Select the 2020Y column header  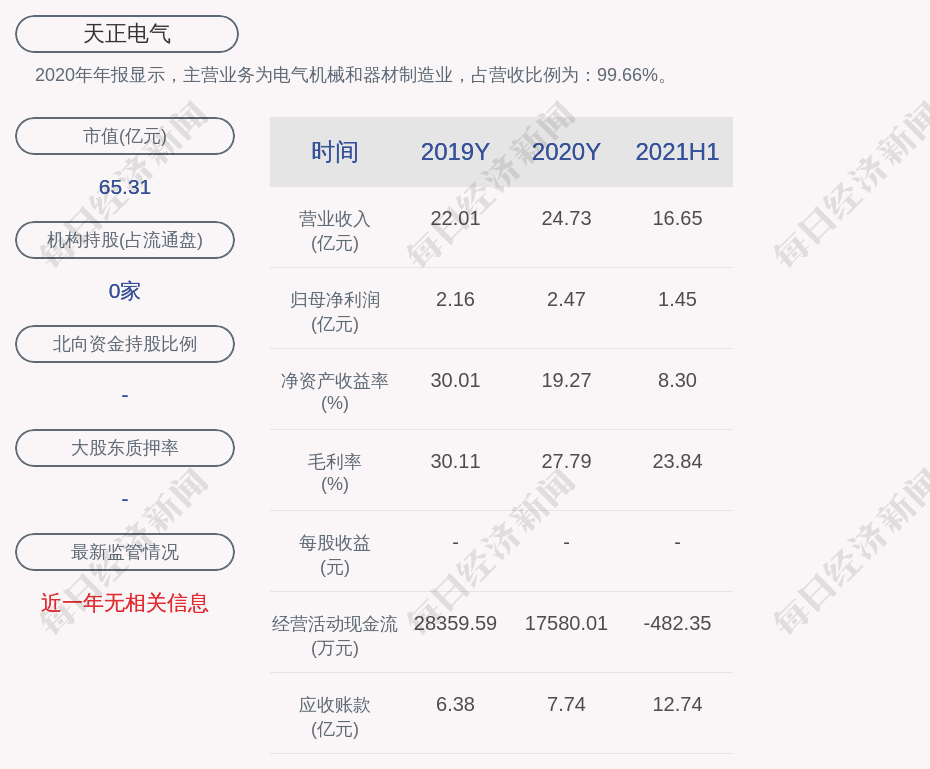(566, 152)
